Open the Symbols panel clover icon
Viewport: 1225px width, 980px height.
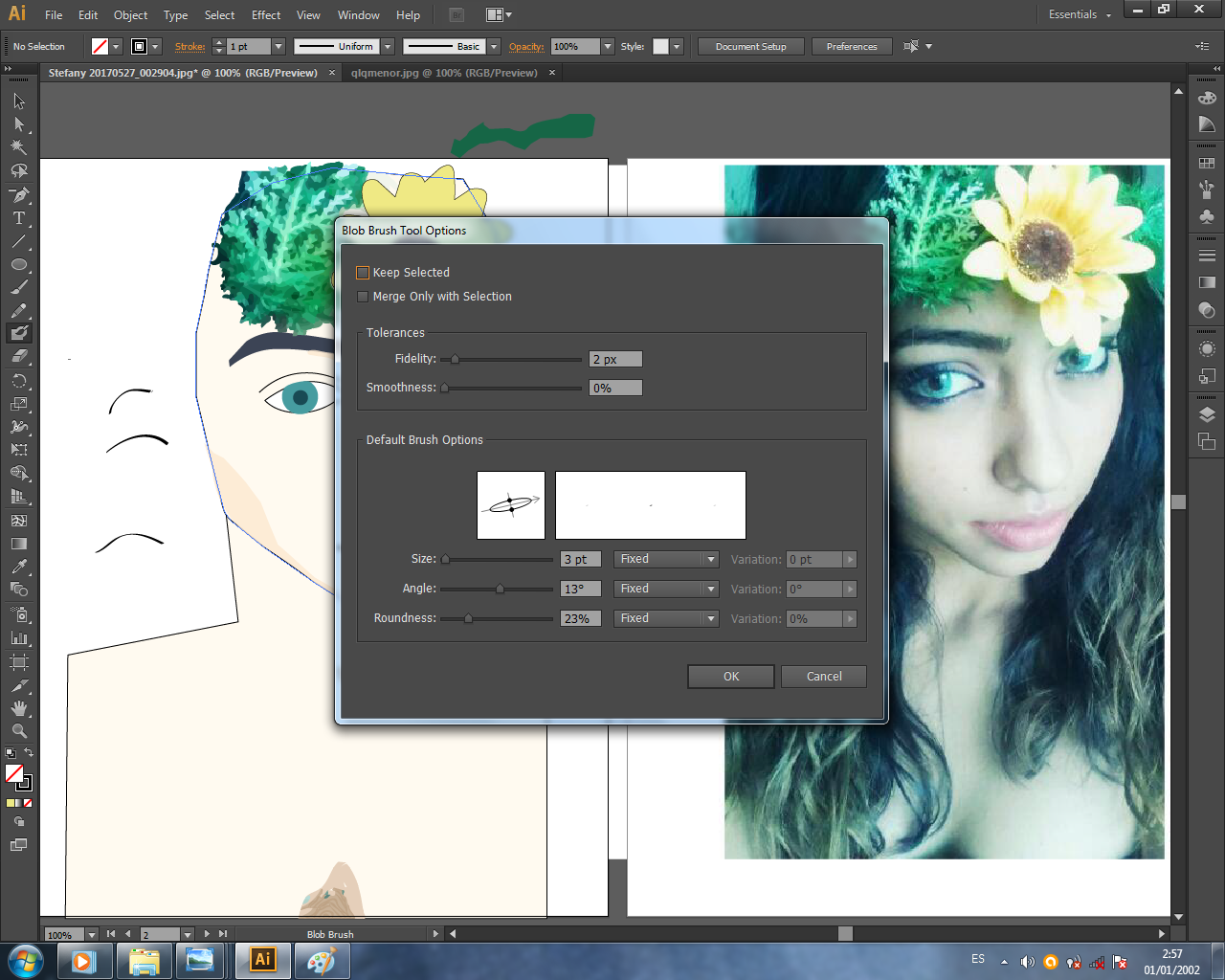coord(1207,217)
